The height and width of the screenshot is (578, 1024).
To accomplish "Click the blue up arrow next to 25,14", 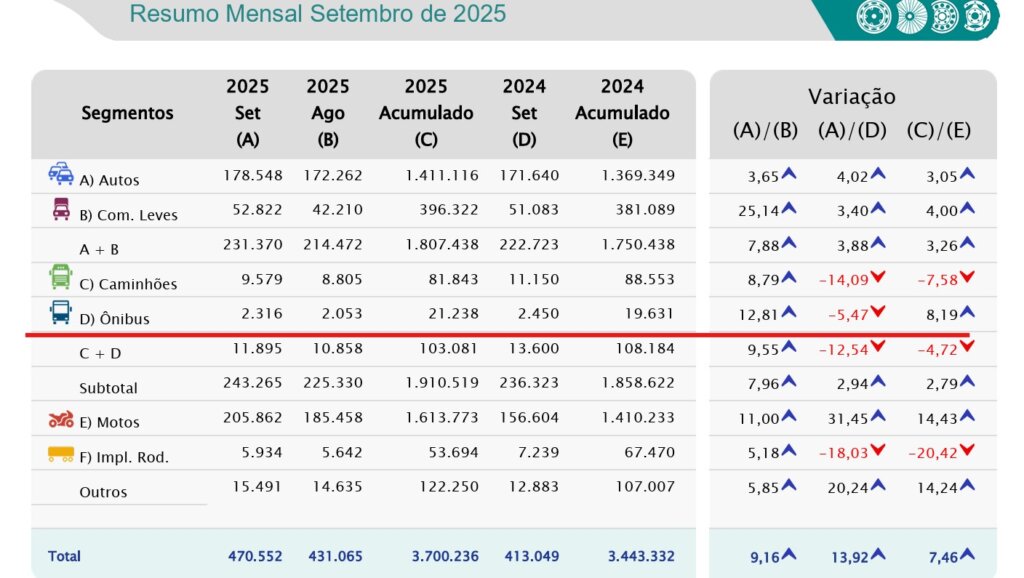I will [x=789, y=209].
